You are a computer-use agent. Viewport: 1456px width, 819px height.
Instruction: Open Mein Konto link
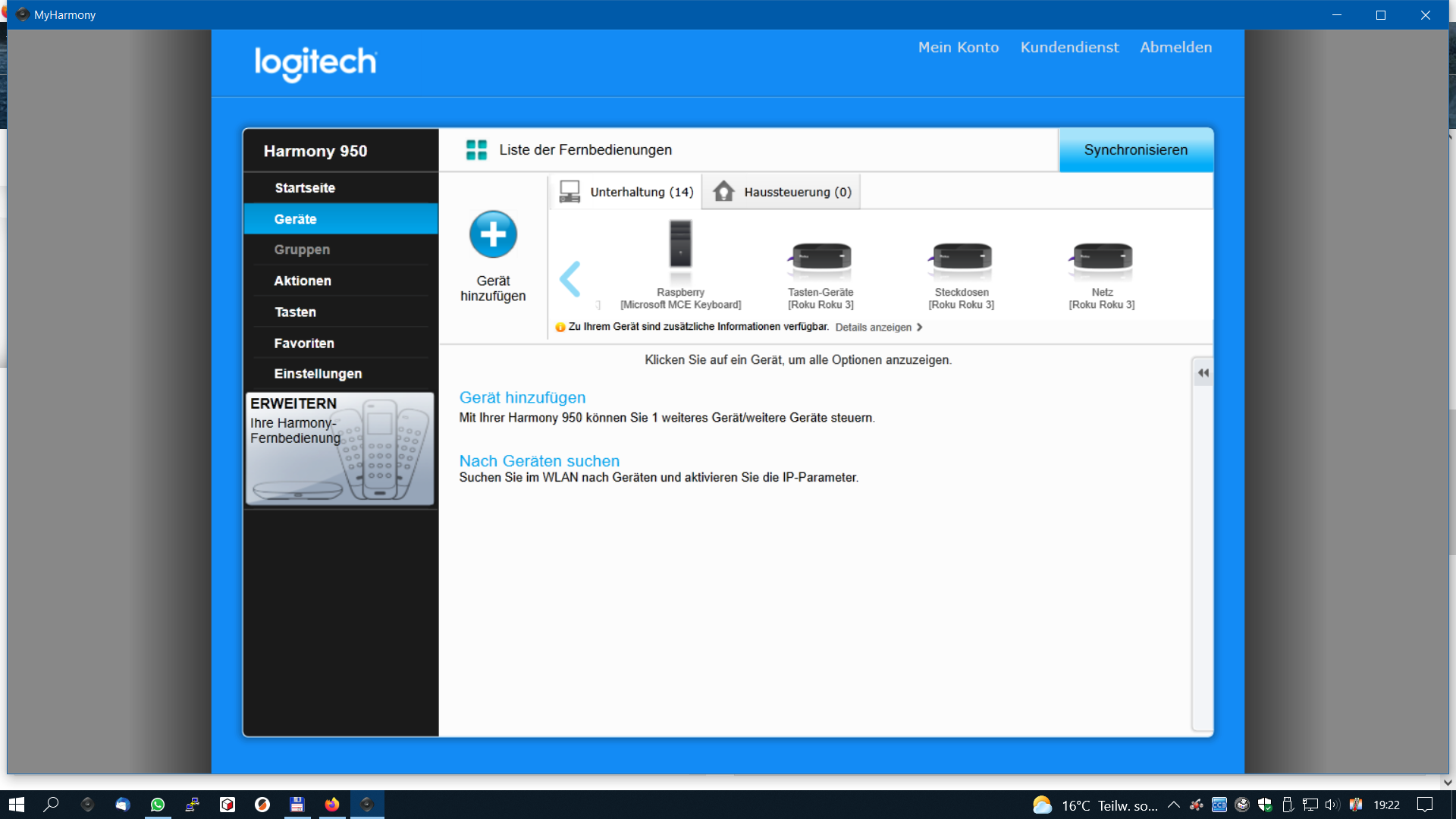pos(959,47)
